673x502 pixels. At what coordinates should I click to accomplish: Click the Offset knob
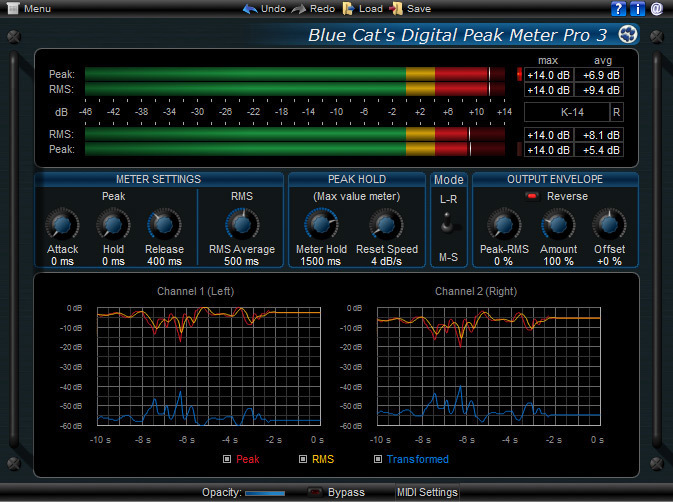coord(609,224)
